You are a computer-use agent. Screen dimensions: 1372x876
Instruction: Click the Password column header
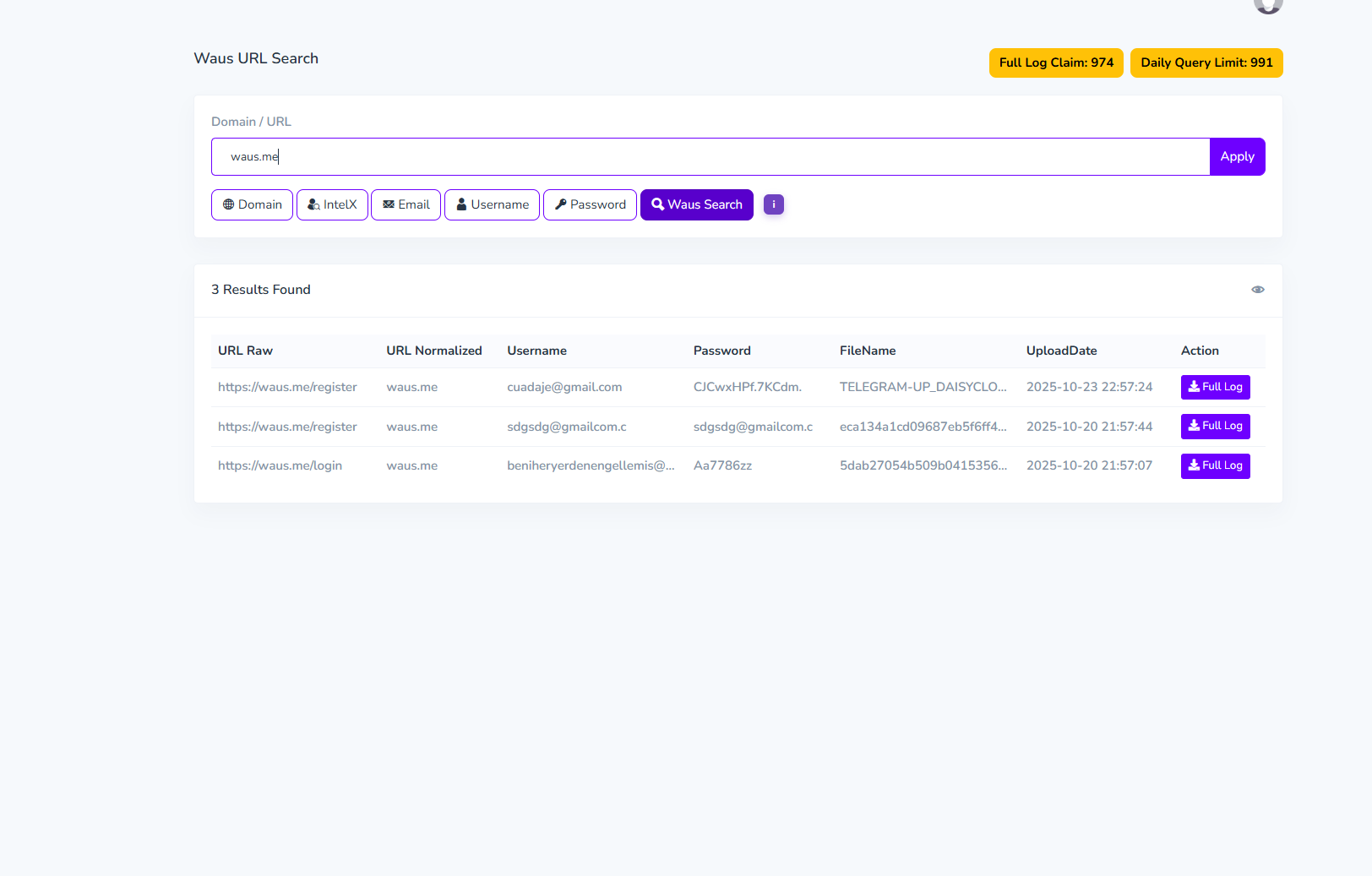click(x=722, y=351)
